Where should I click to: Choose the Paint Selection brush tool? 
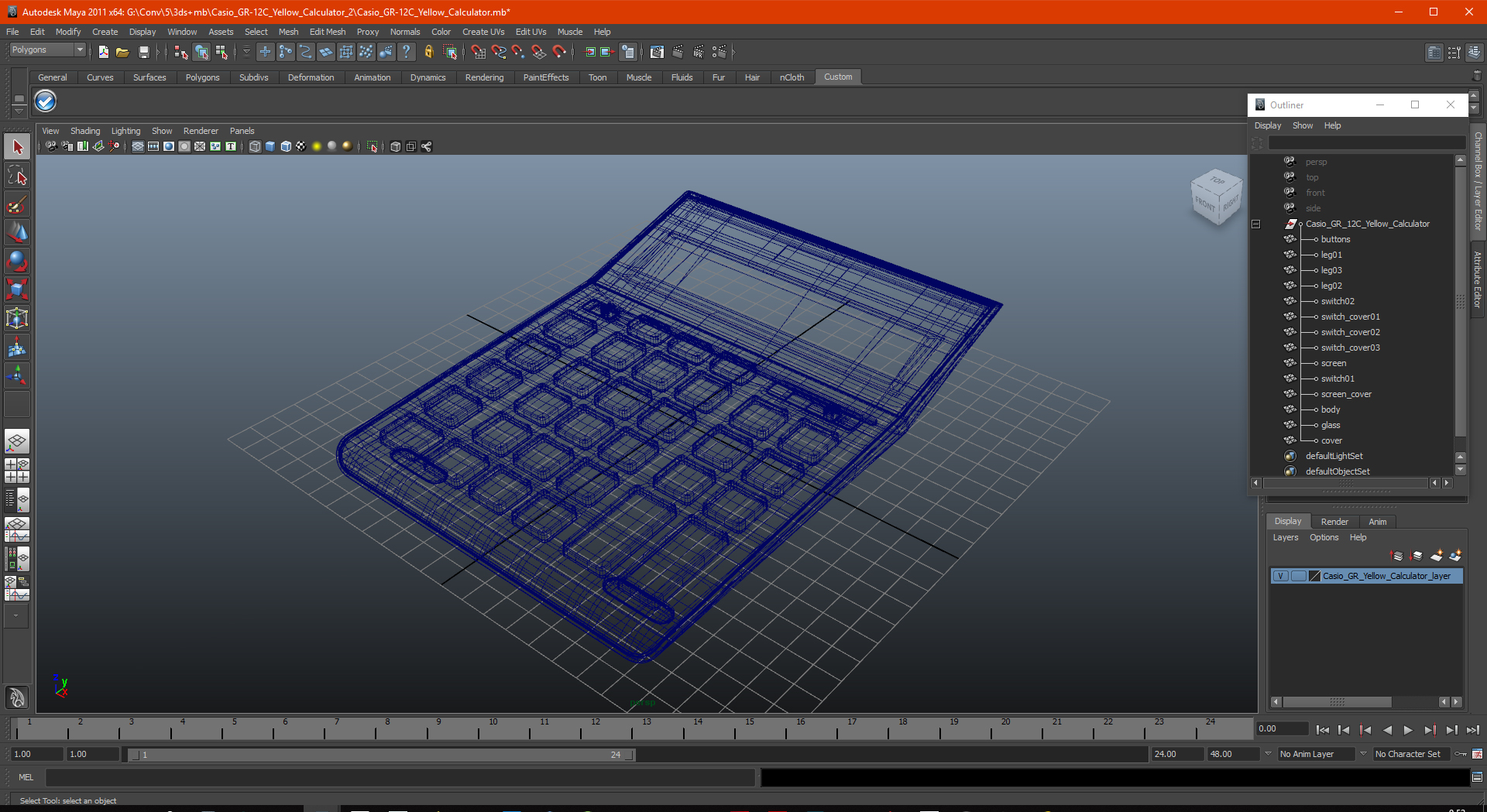17,204
